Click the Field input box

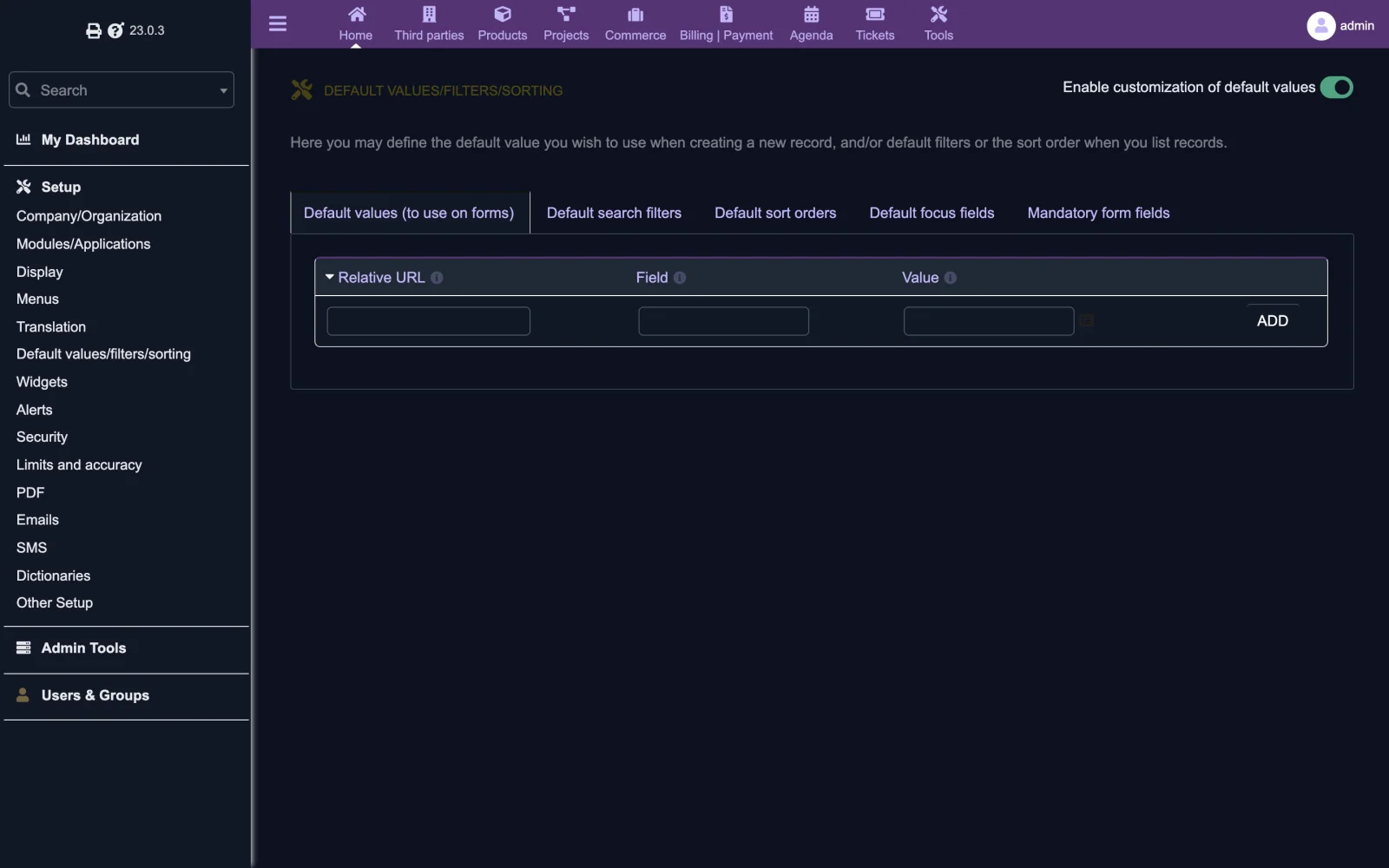tap(723, 321)
